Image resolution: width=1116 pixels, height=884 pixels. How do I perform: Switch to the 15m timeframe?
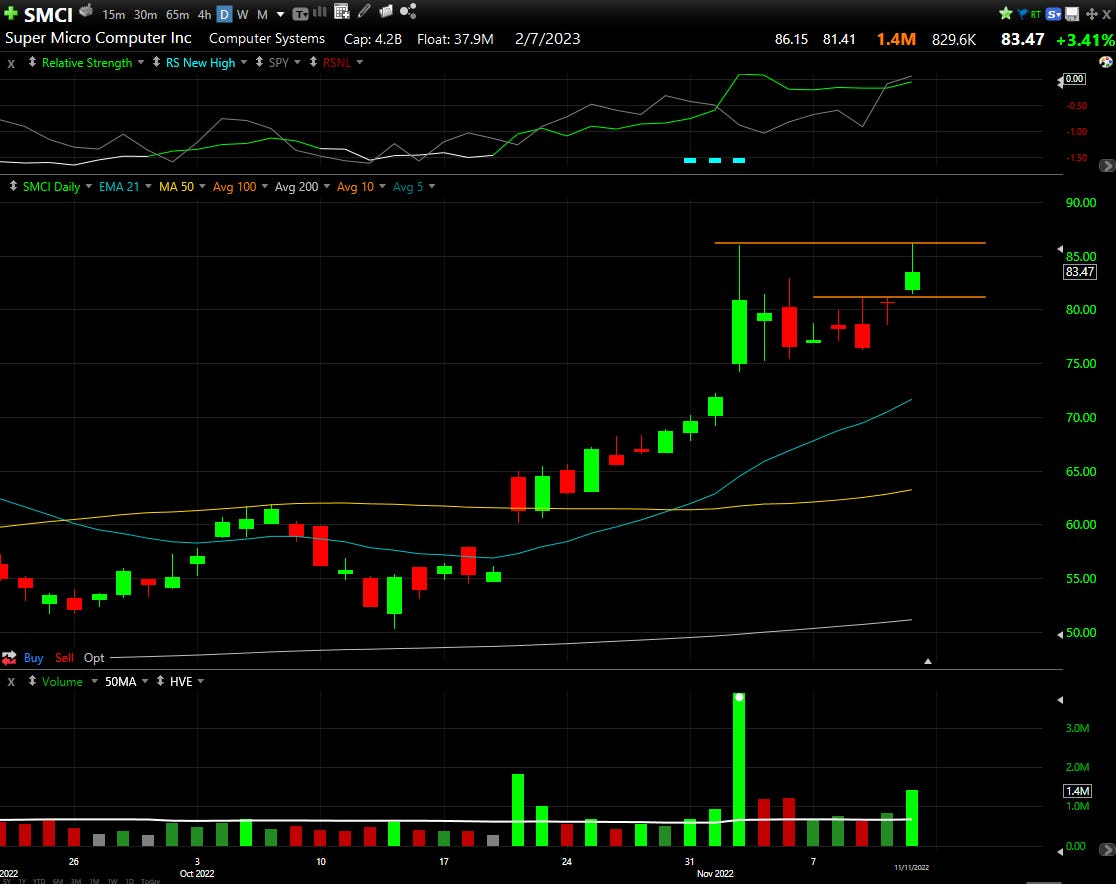[x=113, y=14]
